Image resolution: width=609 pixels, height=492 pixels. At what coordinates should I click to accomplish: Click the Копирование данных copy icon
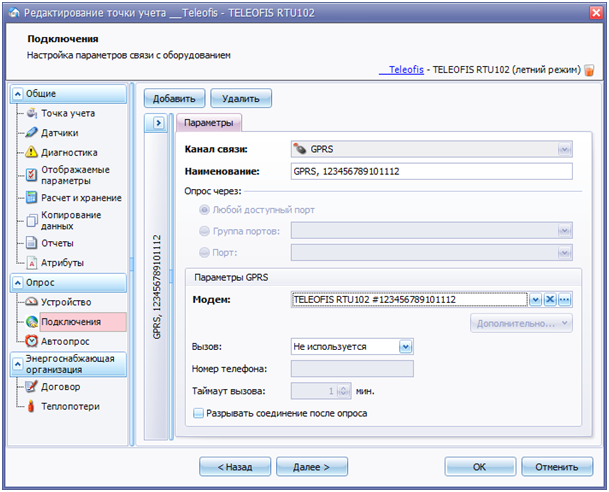click(x=31, y=221)
